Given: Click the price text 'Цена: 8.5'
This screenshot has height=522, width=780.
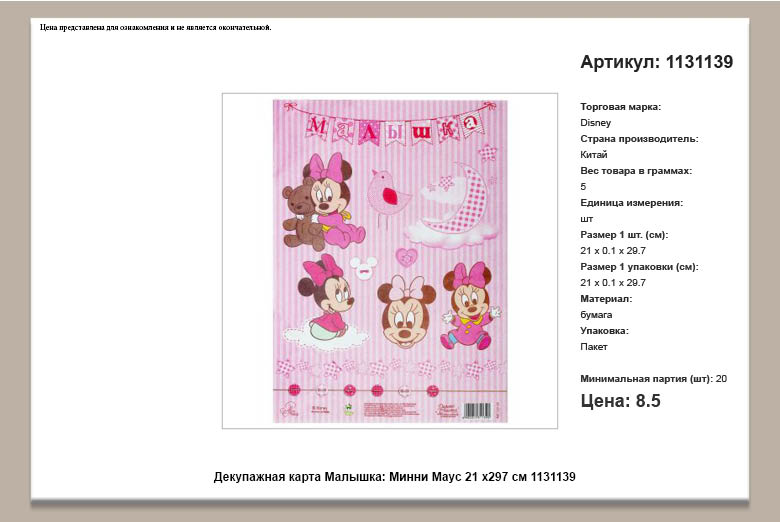Looking at the screenshot, I should point(620,401).
